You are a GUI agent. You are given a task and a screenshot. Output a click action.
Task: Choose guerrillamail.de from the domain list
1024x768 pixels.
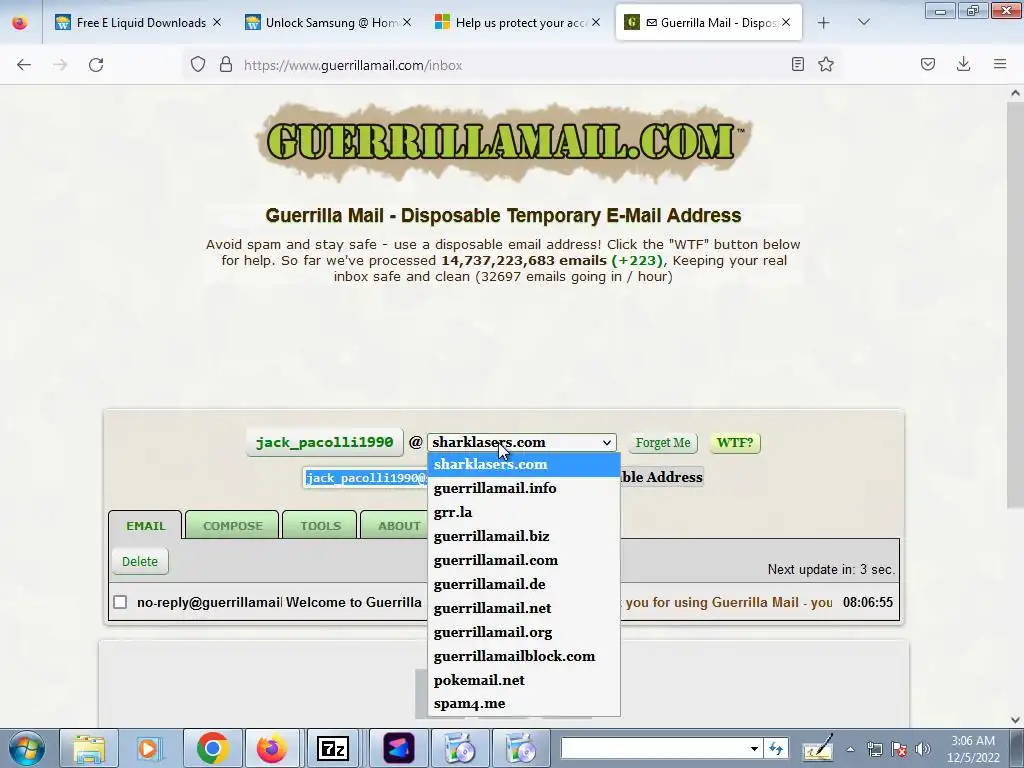click(x=524, y=584)
